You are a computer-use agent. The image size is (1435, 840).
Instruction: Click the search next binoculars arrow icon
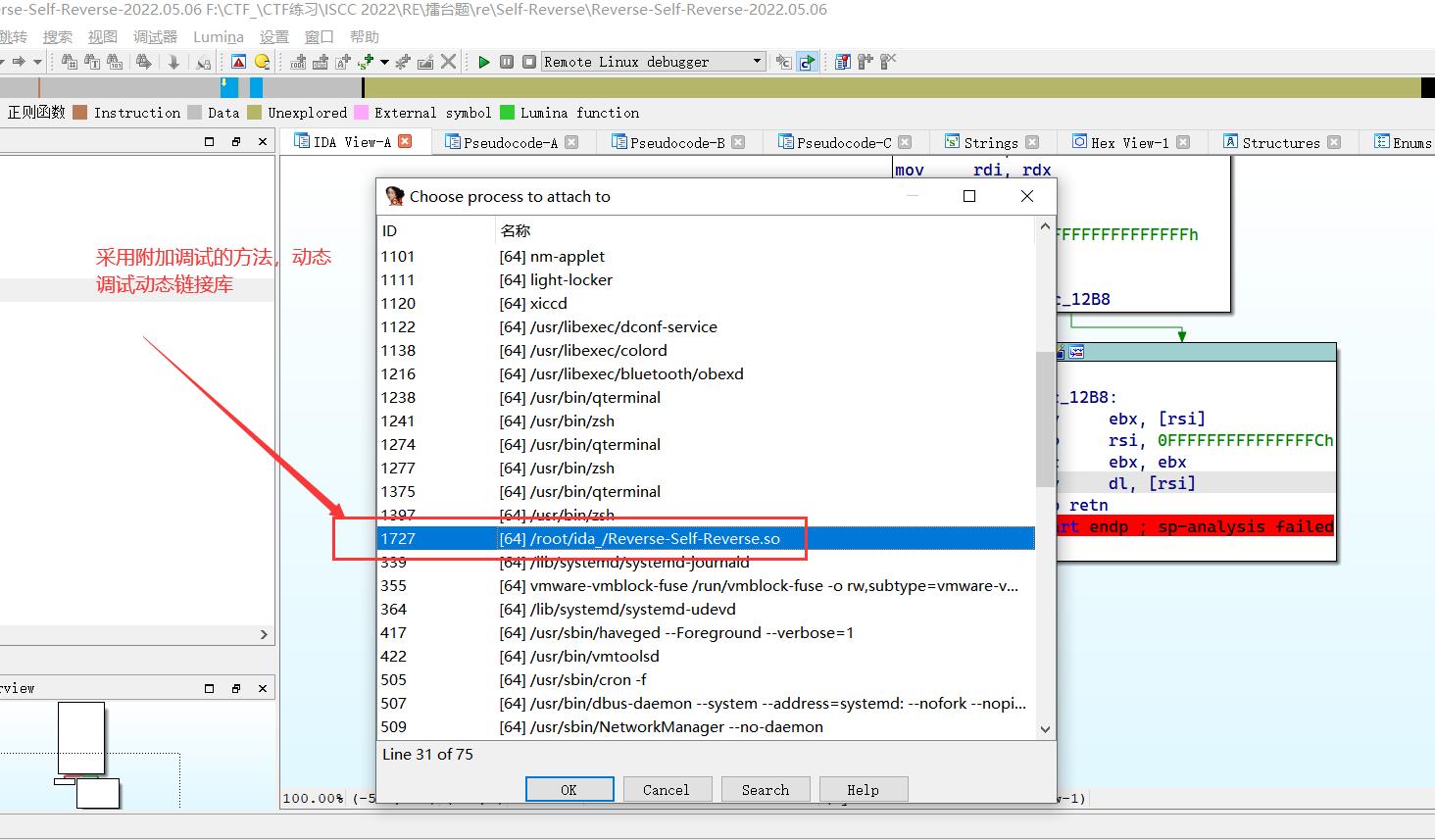click(x=144, y=62)
